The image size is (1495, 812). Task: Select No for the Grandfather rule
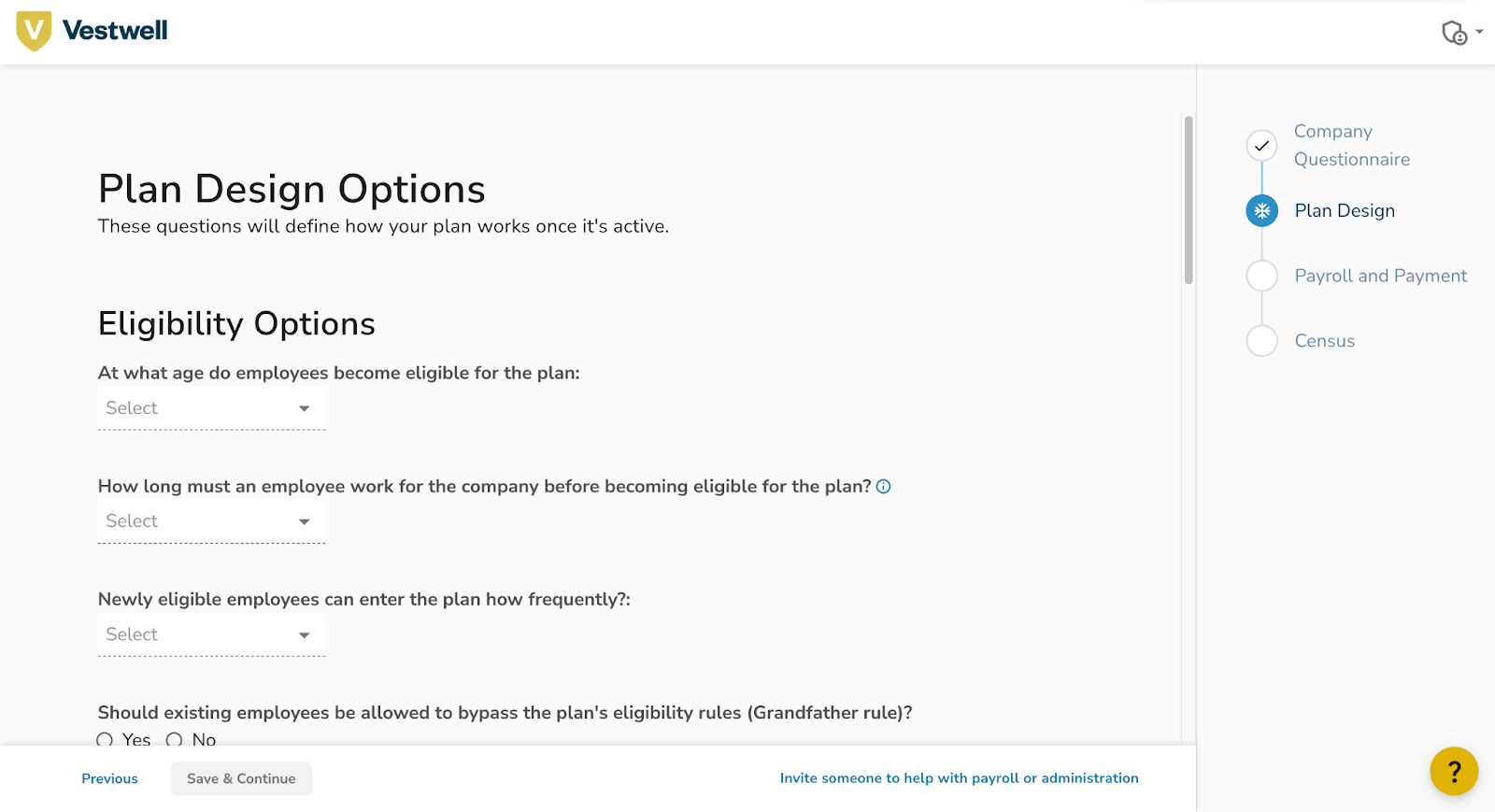pyautogui.click(x=174, y=739)
